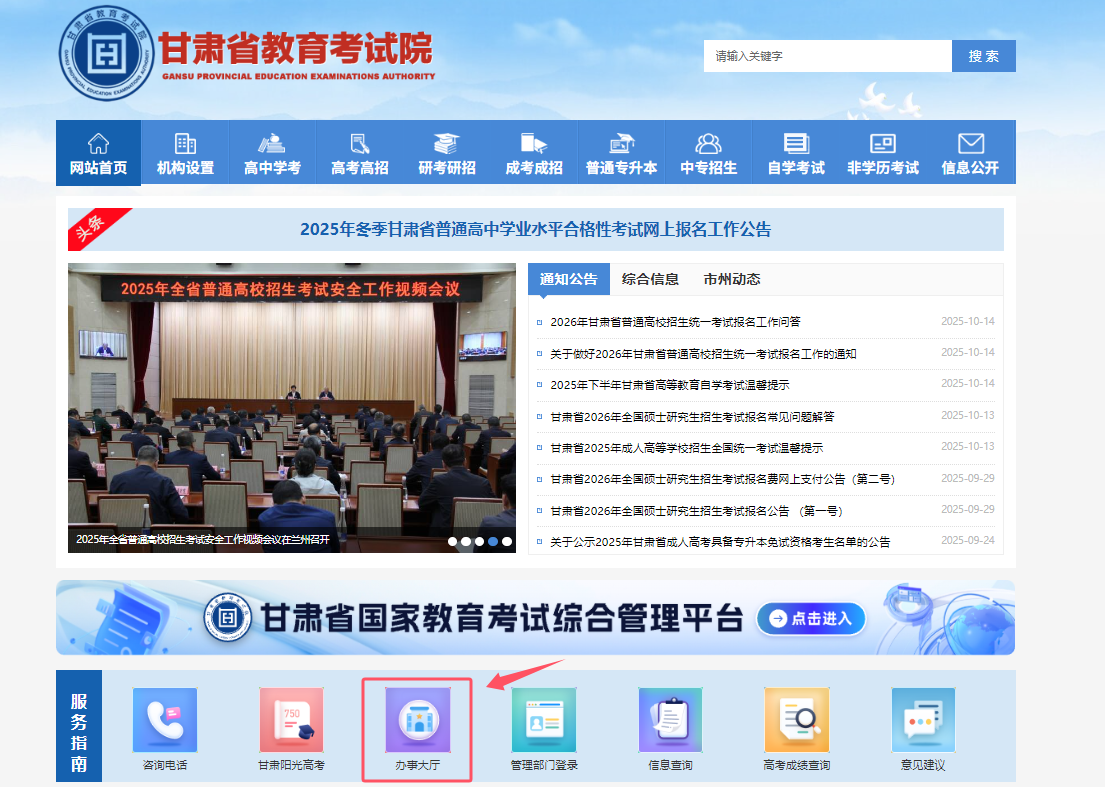The height and width of the screenshot is (787, 1105).
Task: Switch to the 市州动态 tab
Action: [731, 279]
